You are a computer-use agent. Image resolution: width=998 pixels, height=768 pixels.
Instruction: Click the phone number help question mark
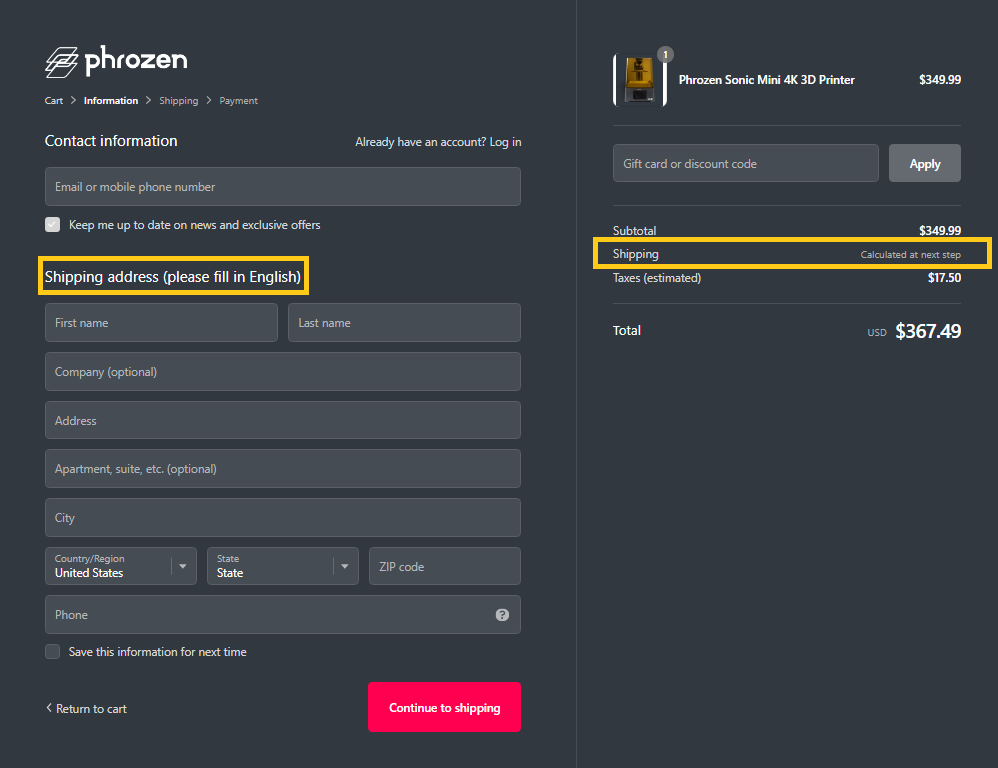(502, 614)
